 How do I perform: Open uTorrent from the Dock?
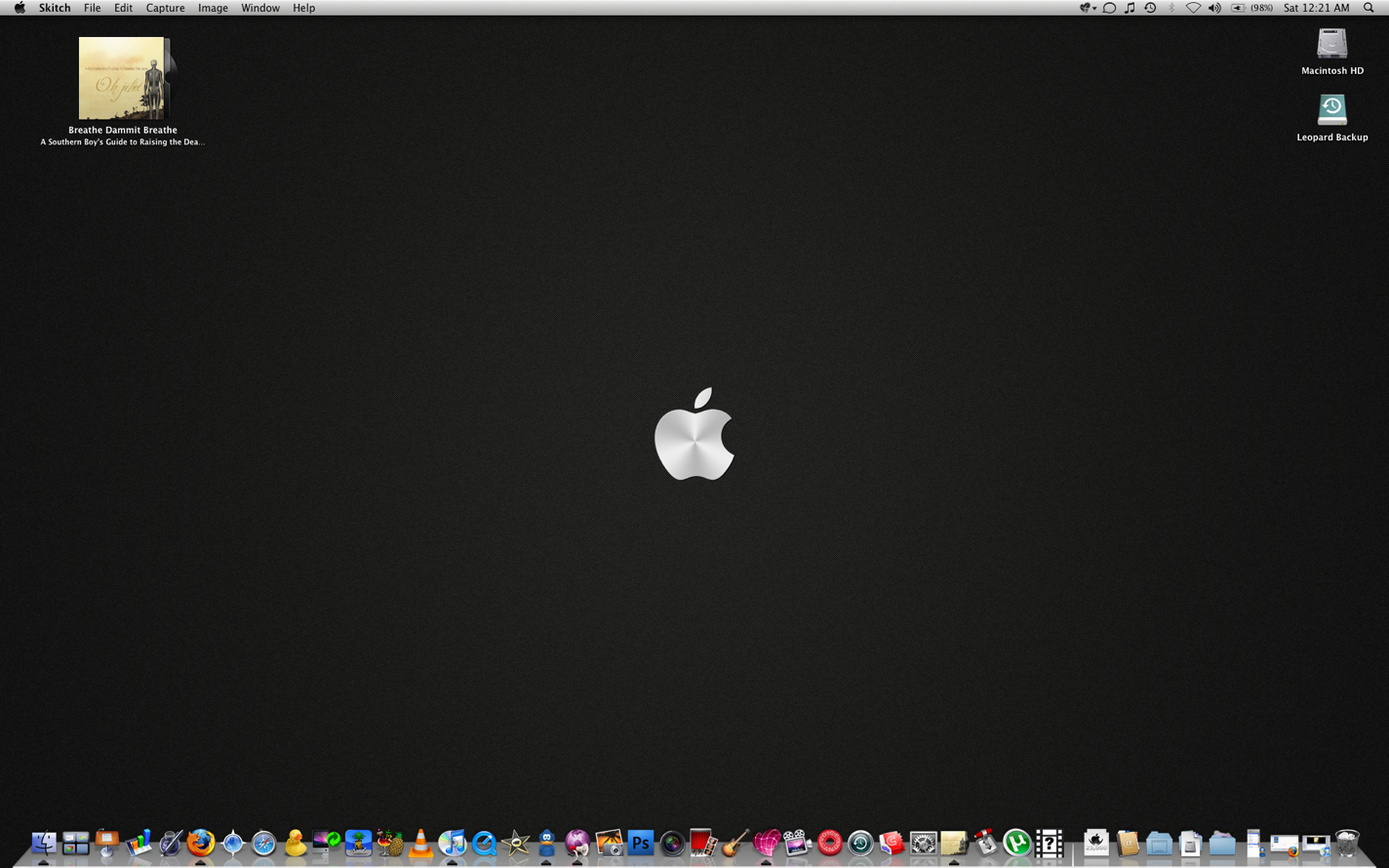(x=1017, y=843)
